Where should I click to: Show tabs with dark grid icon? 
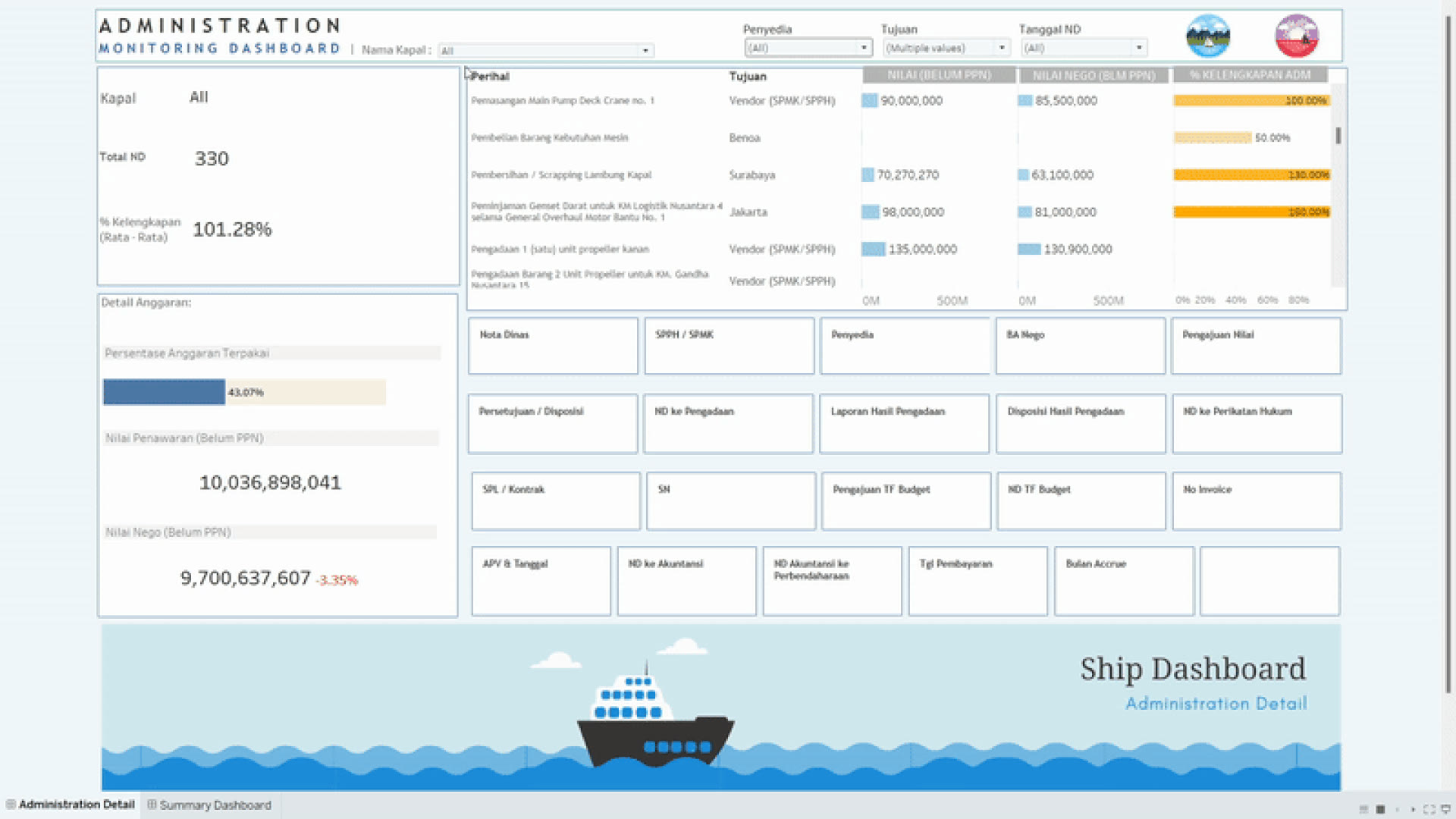tap(1380, 809)
